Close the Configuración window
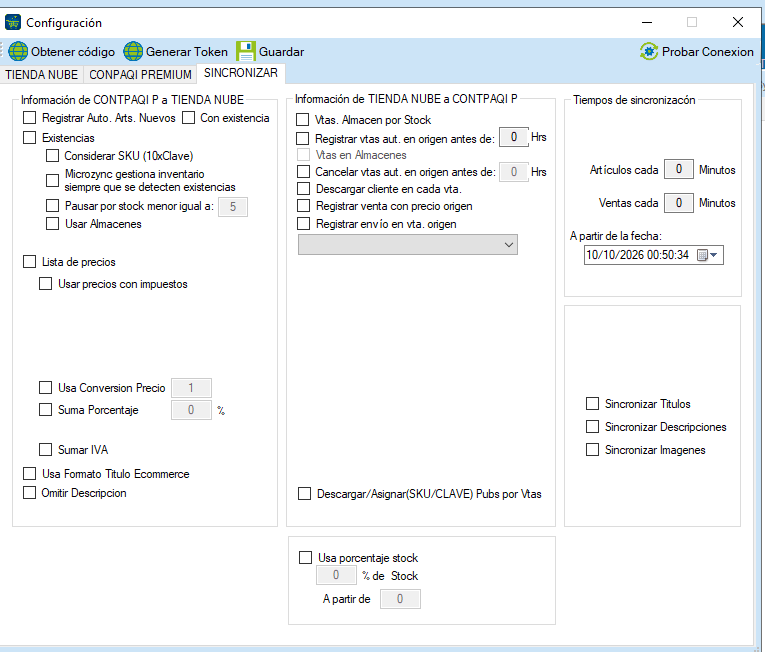This screenshot has width=765, height=652. [738, 22]
